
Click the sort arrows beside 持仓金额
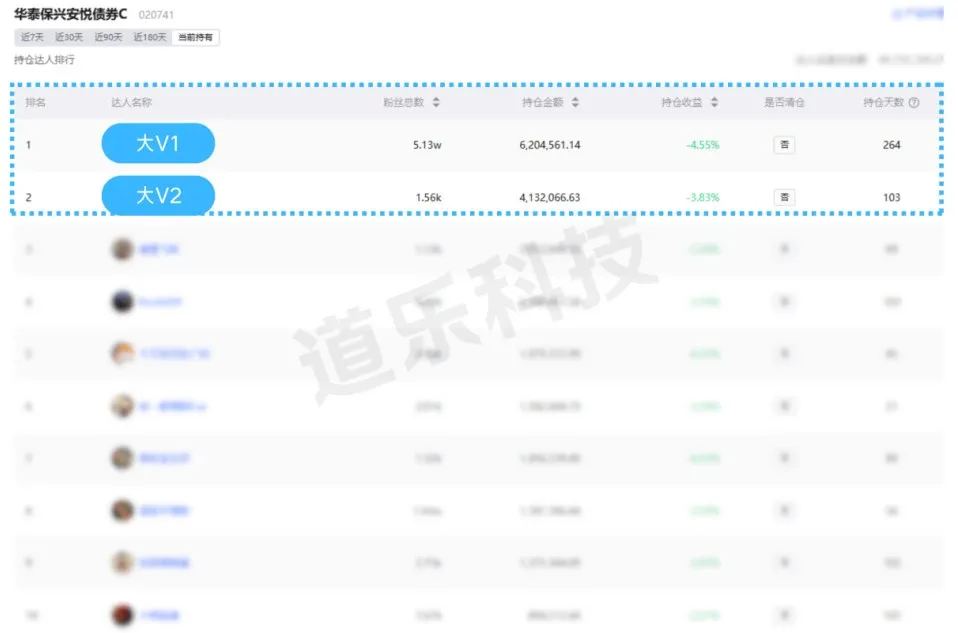pyautogui.click(x=575, y=103)
